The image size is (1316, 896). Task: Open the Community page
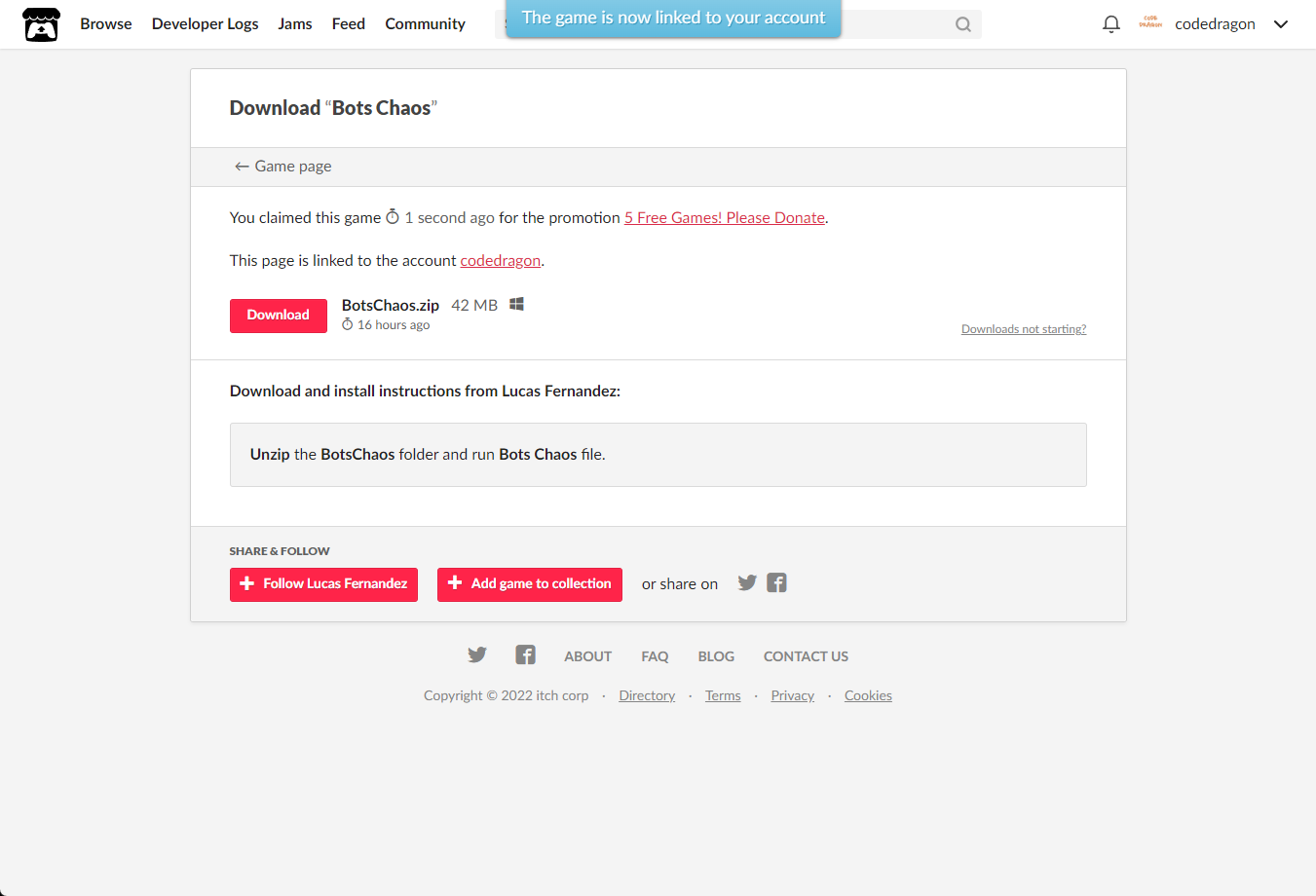click(x=425, y=24)
